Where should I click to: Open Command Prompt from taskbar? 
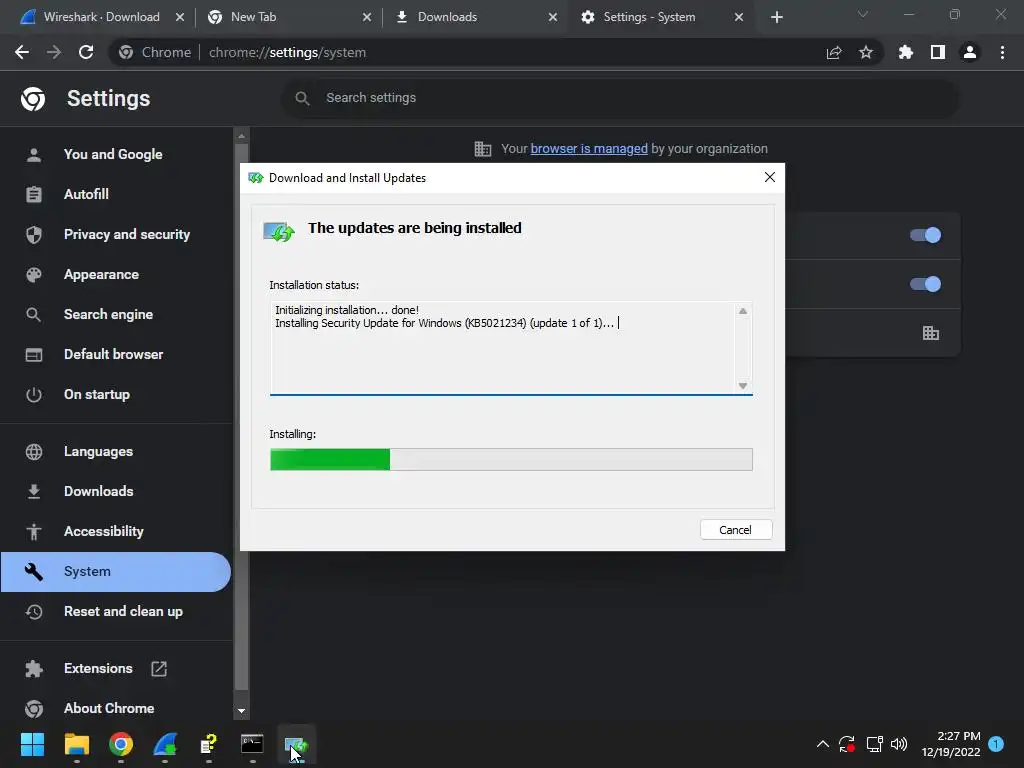coord(252,744)
